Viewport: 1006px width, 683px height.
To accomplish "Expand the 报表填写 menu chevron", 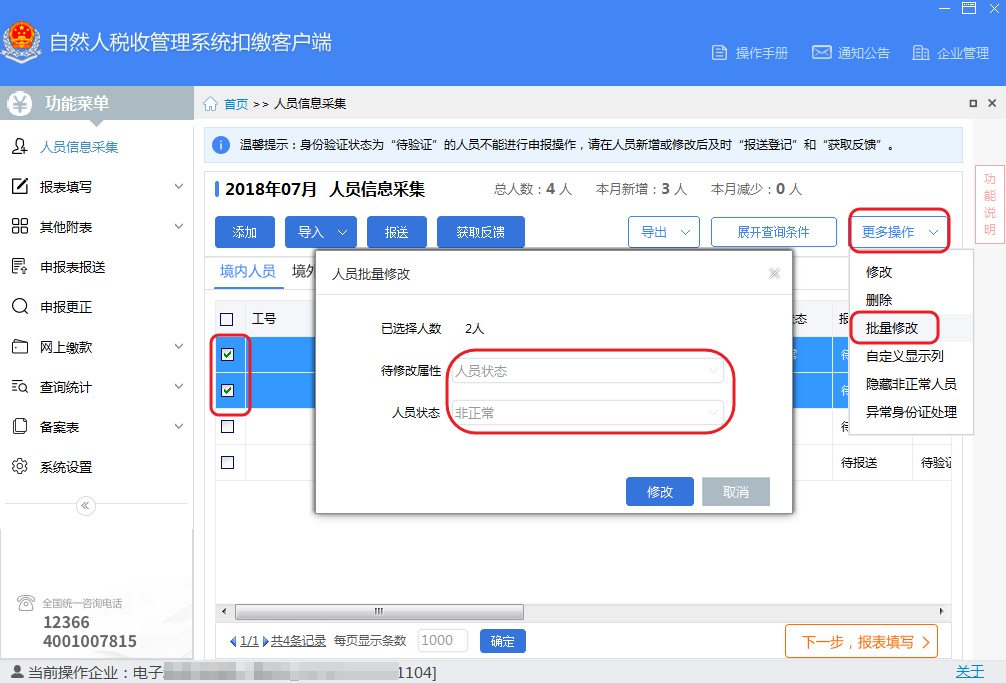I will [x=179, y=187].
